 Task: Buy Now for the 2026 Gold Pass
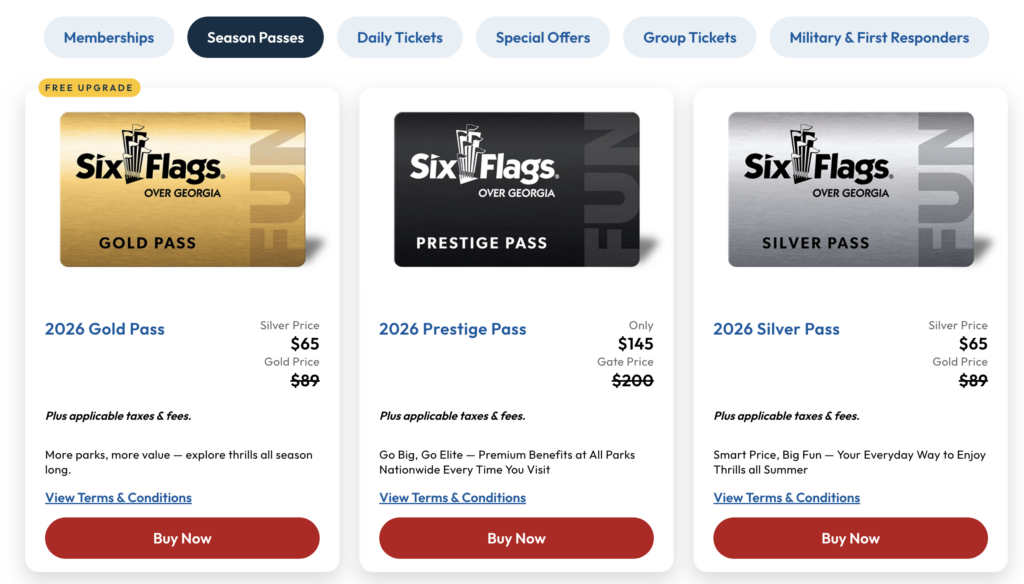tap(181, 538)
